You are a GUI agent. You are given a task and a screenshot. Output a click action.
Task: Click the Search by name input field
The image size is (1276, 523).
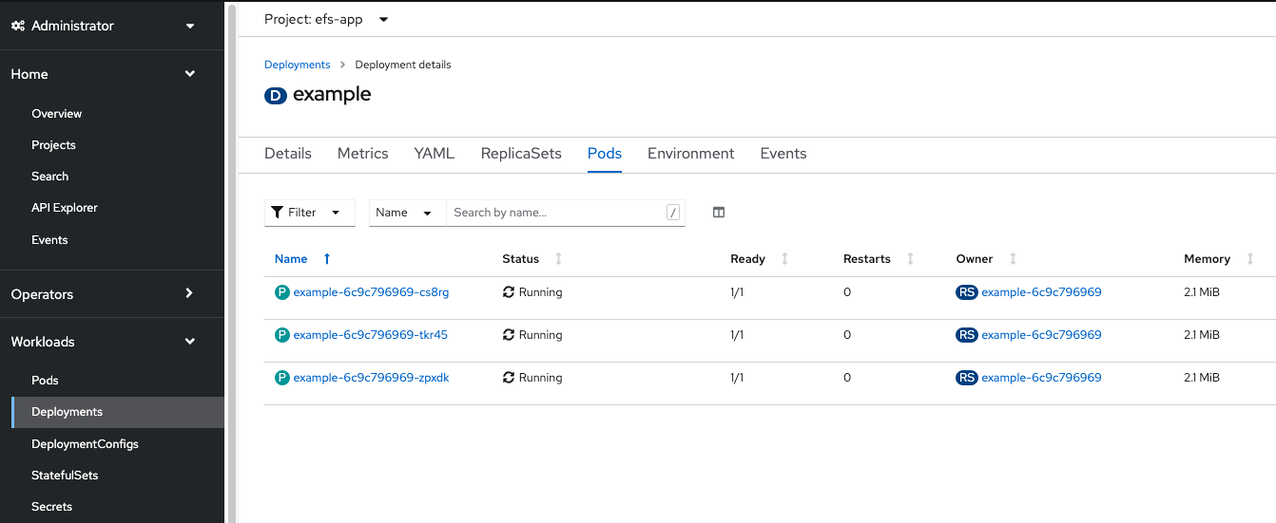(x=555, y=212)
